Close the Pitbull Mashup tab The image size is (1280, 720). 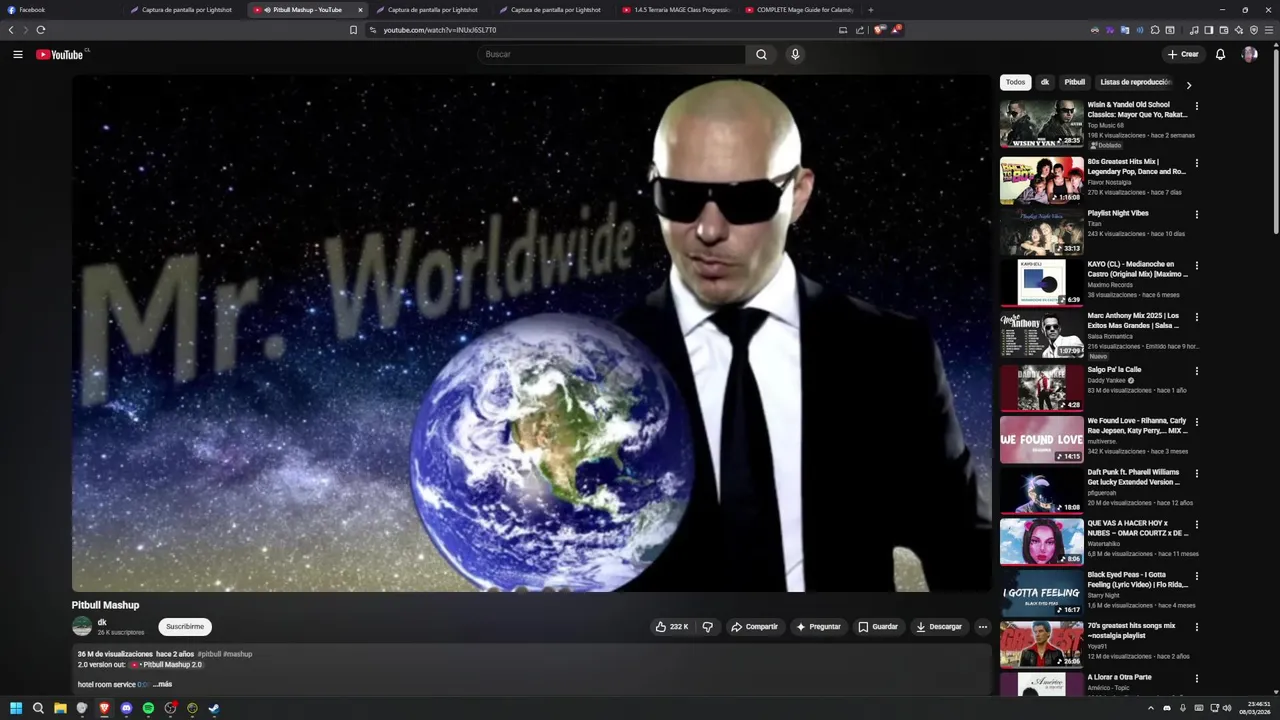click(x=360, y=10)
